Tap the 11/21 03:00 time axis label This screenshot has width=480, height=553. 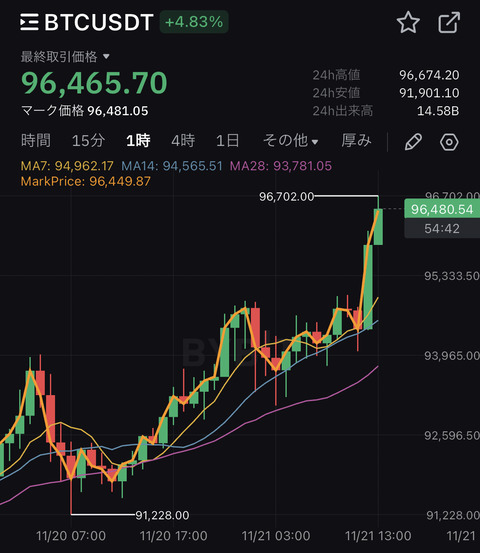tap(276, 536)
